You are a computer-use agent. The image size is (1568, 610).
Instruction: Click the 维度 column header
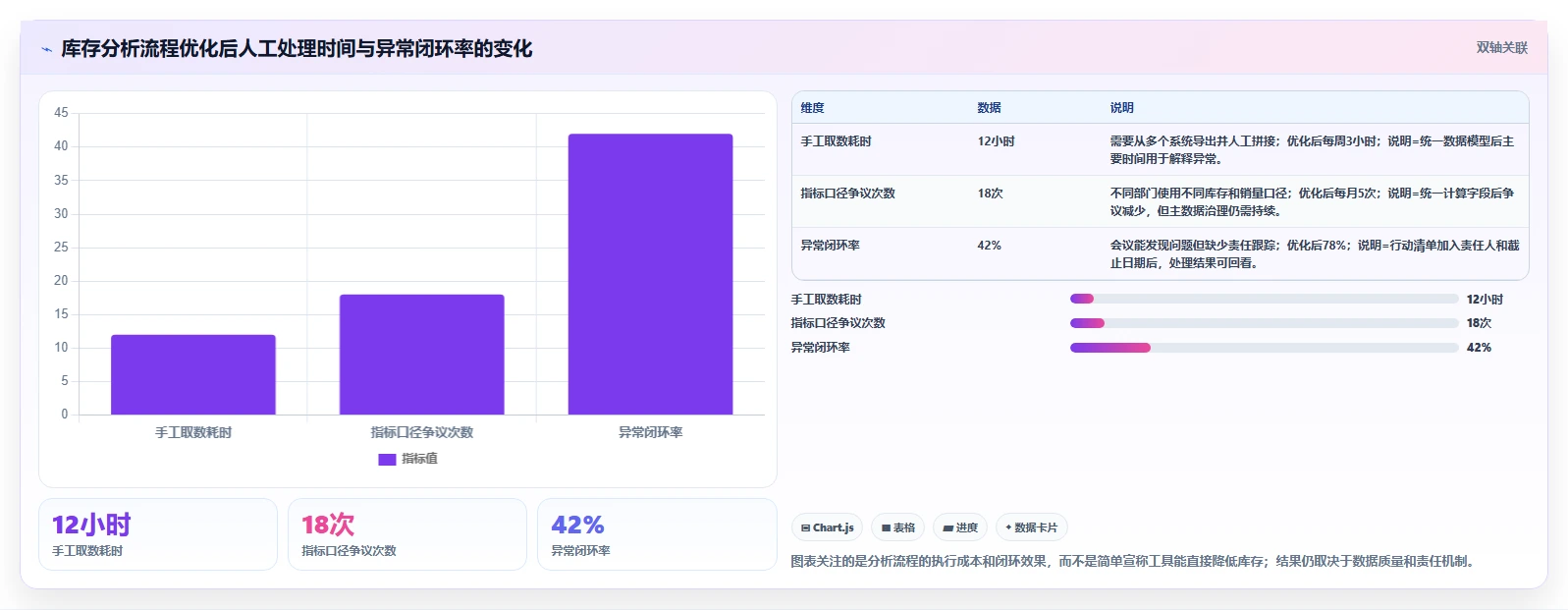coord(812,108)
